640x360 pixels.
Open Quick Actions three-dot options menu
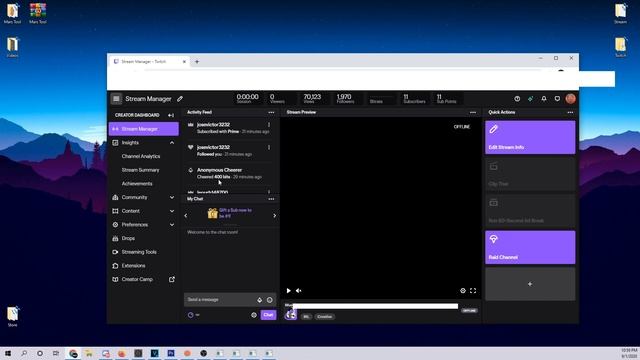pos(571,112)
